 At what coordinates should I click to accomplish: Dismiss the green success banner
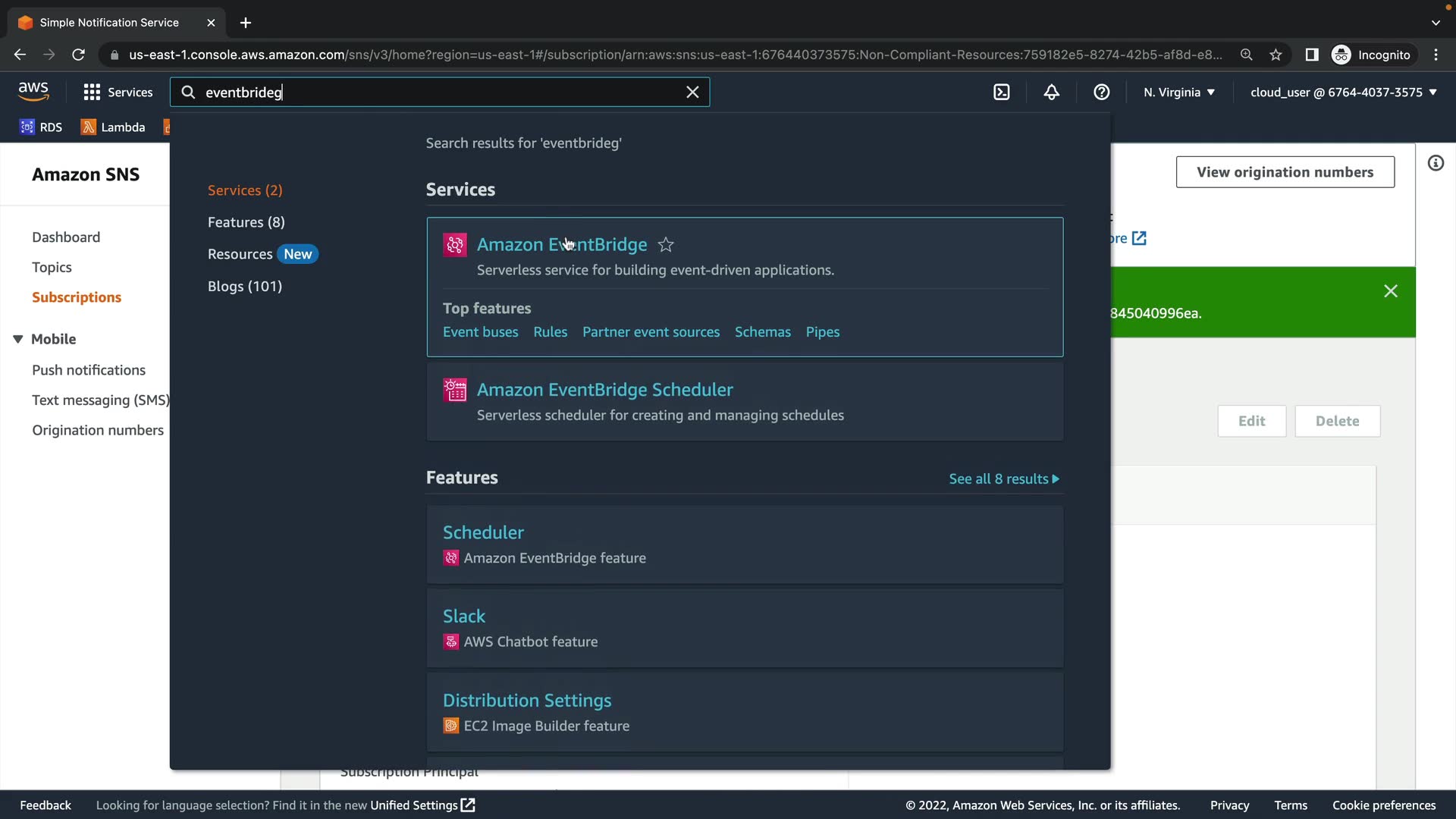[x=1390, y=291]
